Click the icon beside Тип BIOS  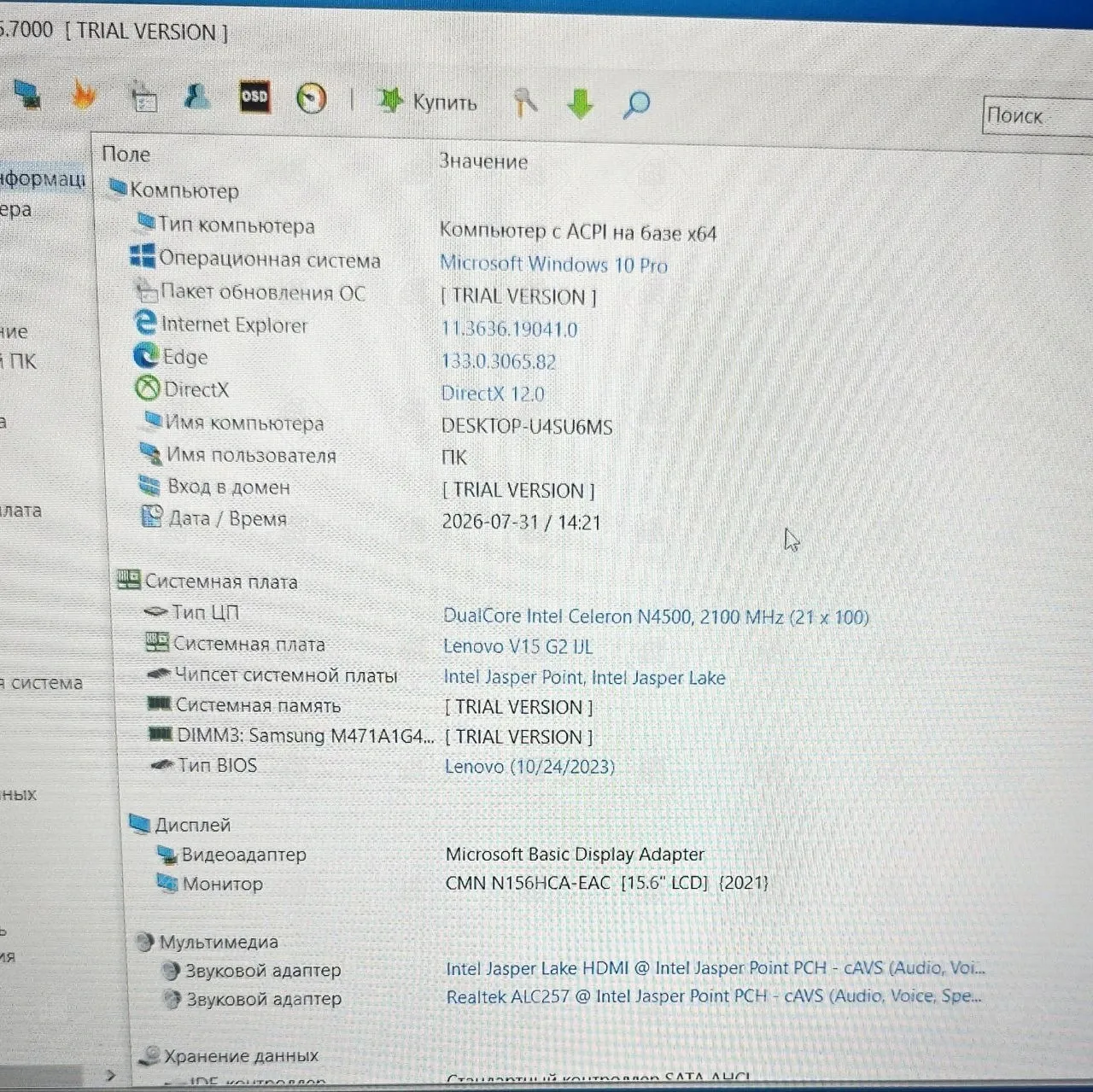point(162,765)
